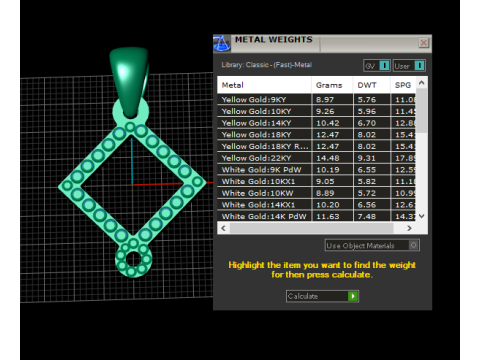Click the Metal column header
This screenshot has width=480, height=360.
click(264, 85)
